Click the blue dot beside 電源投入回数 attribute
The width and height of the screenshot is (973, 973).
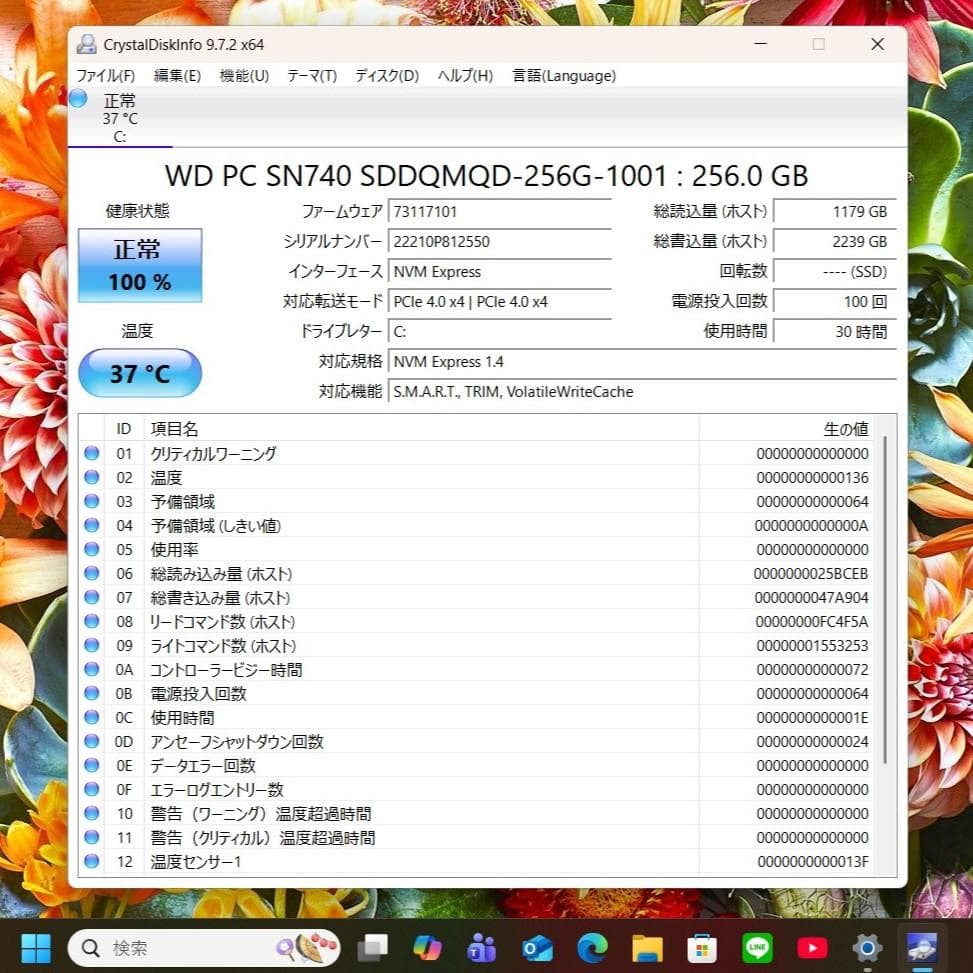tap(92, 693)
